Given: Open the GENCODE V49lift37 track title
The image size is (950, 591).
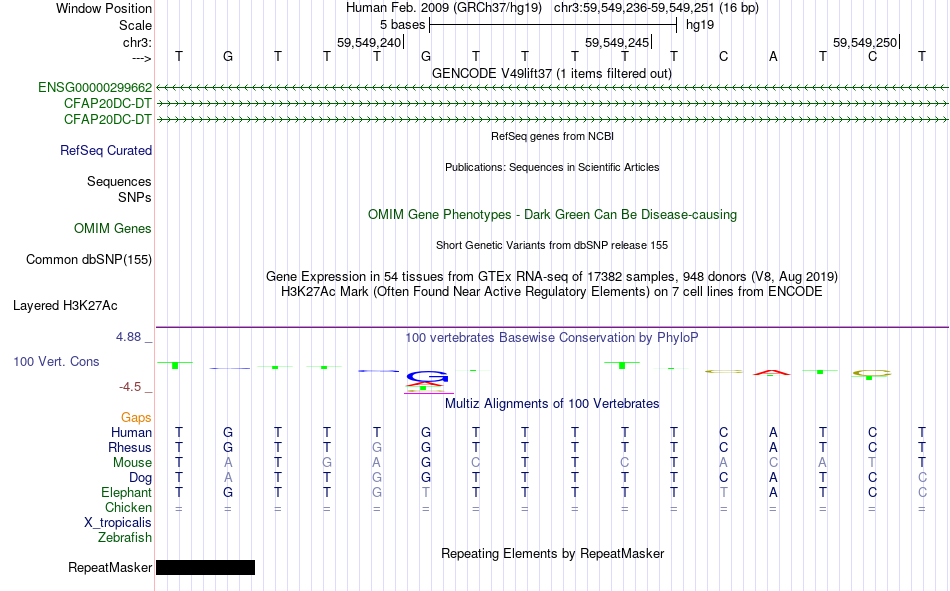Looking at the screenshot, I should [x=552, y=73].
